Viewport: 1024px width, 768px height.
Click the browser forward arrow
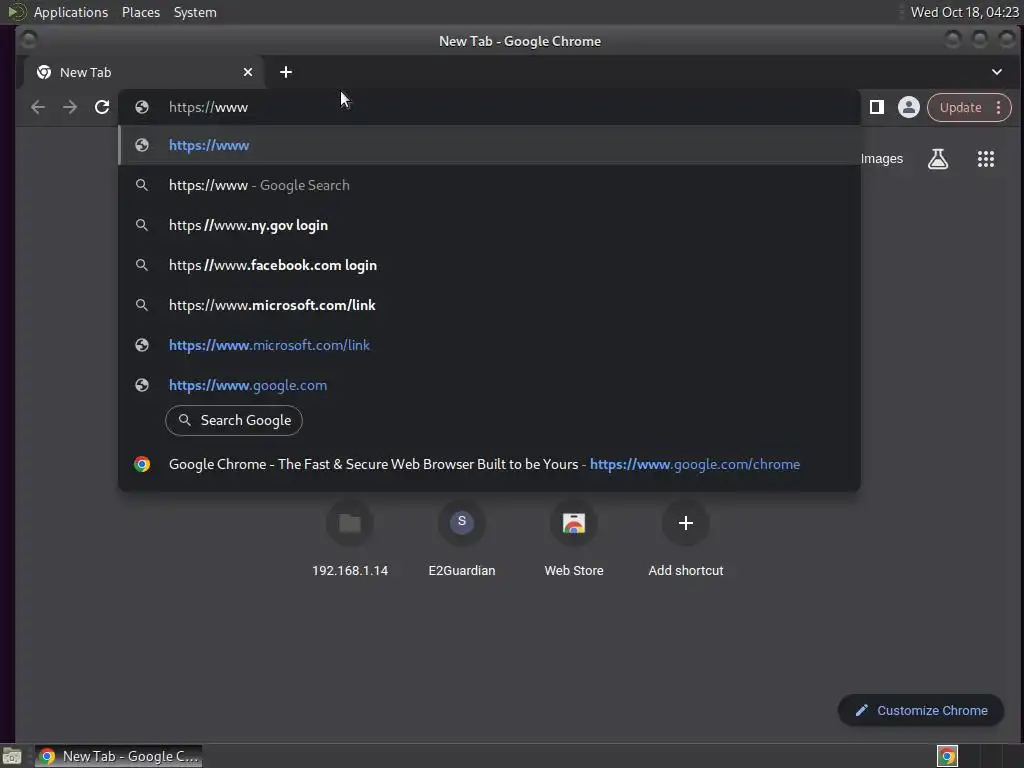pos(70,107)
